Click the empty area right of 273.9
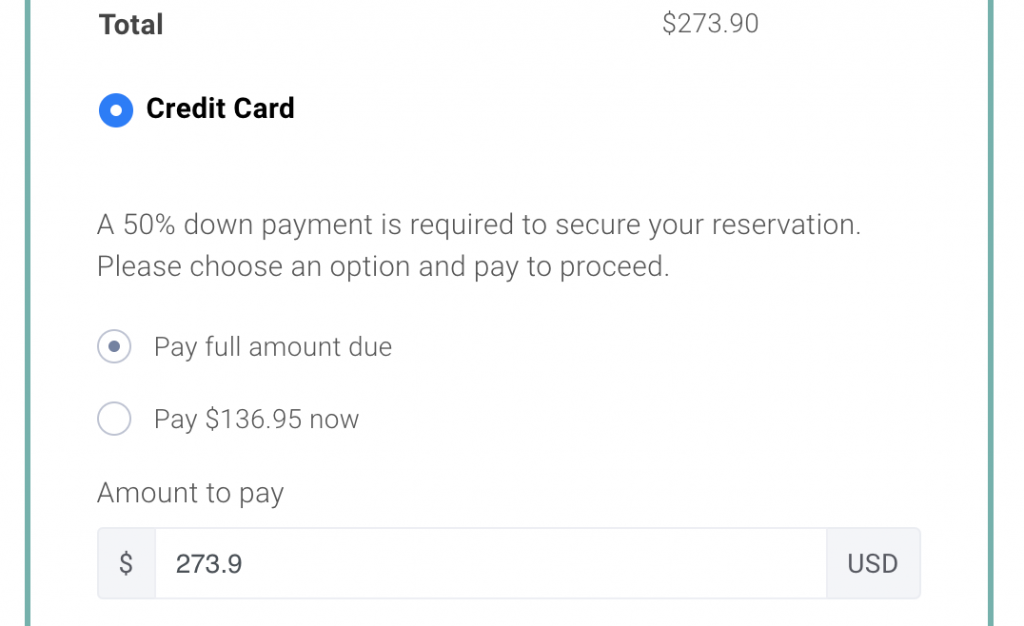 pyautogui.click(x=534, y=563)
